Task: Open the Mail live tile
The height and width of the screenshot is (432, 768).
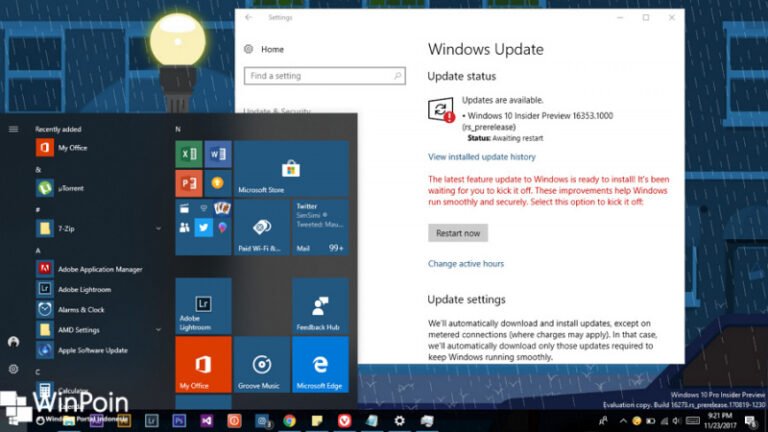Action: point(320,226)
